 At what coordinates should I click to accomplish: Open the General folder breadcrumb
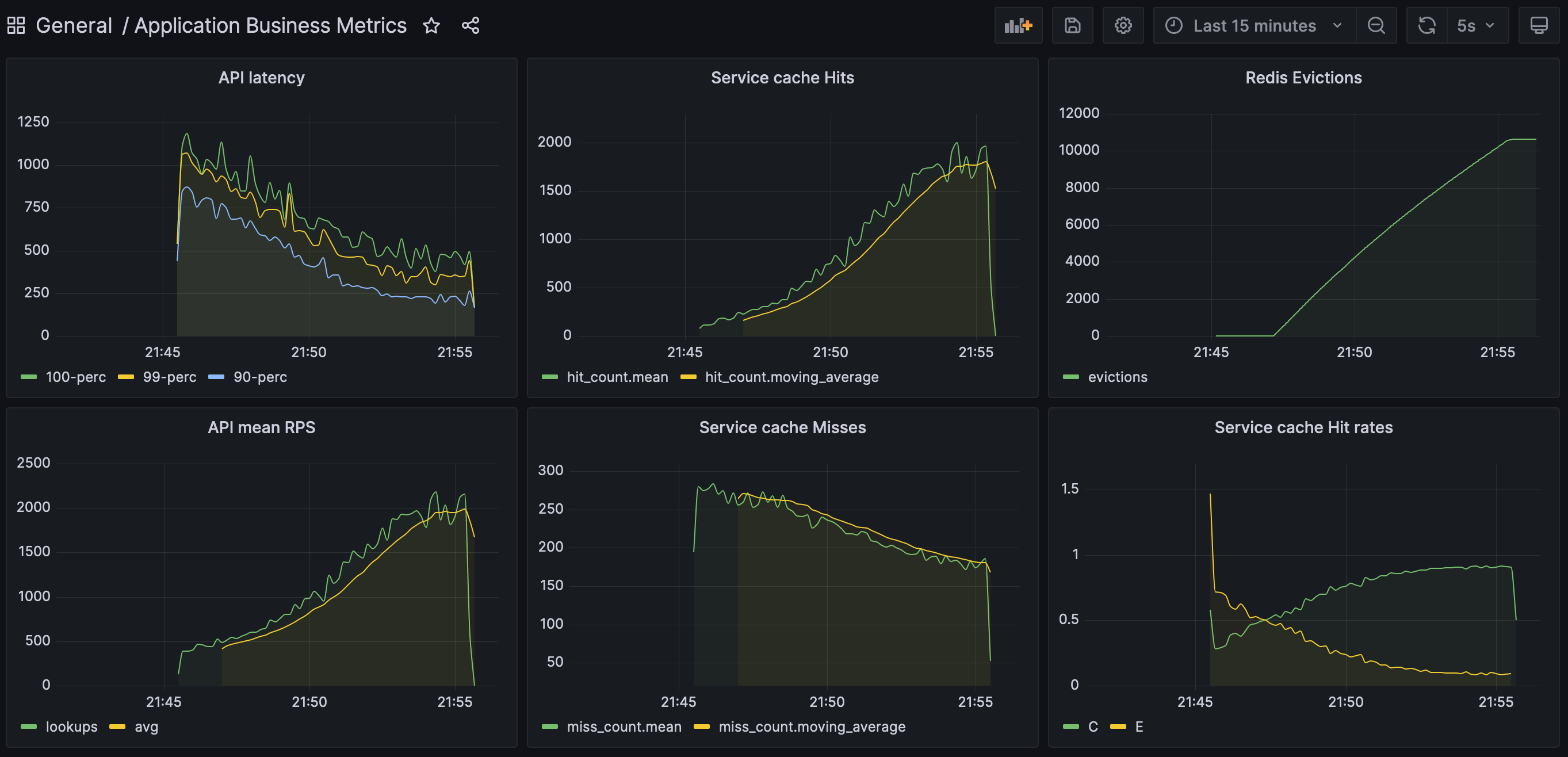click(x=74, y=25)
